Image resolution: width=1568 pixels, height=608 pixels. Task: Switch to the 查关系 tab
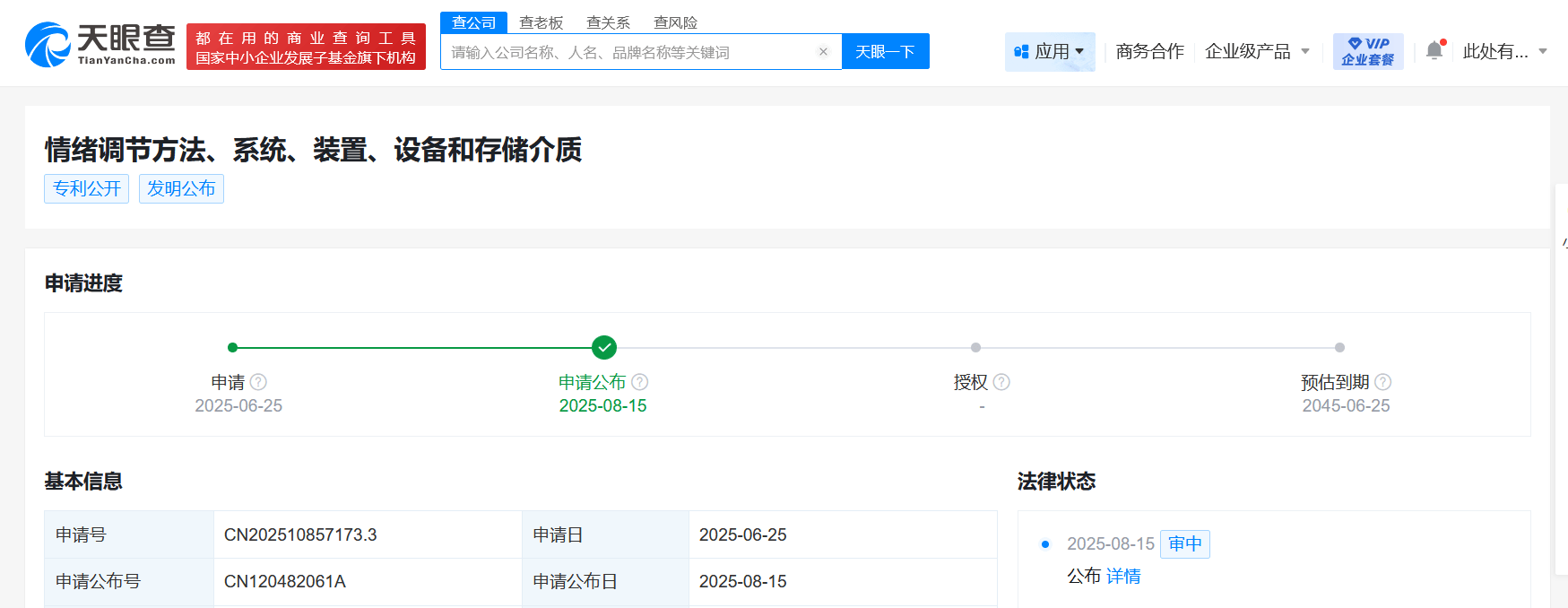[x=608, y=22]
